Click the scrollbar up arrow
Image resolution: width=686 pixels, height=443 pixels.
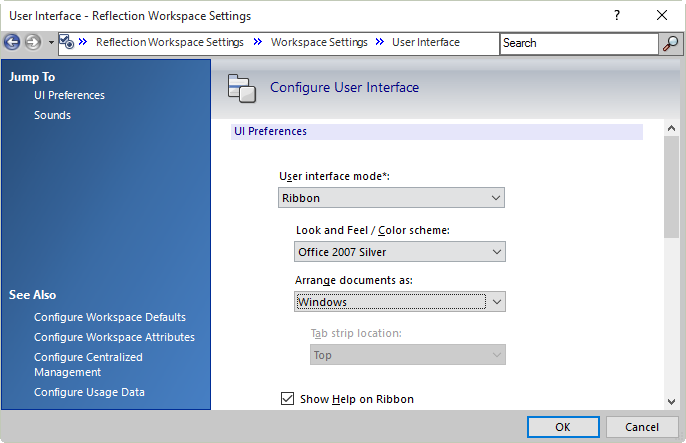(671, 128)
